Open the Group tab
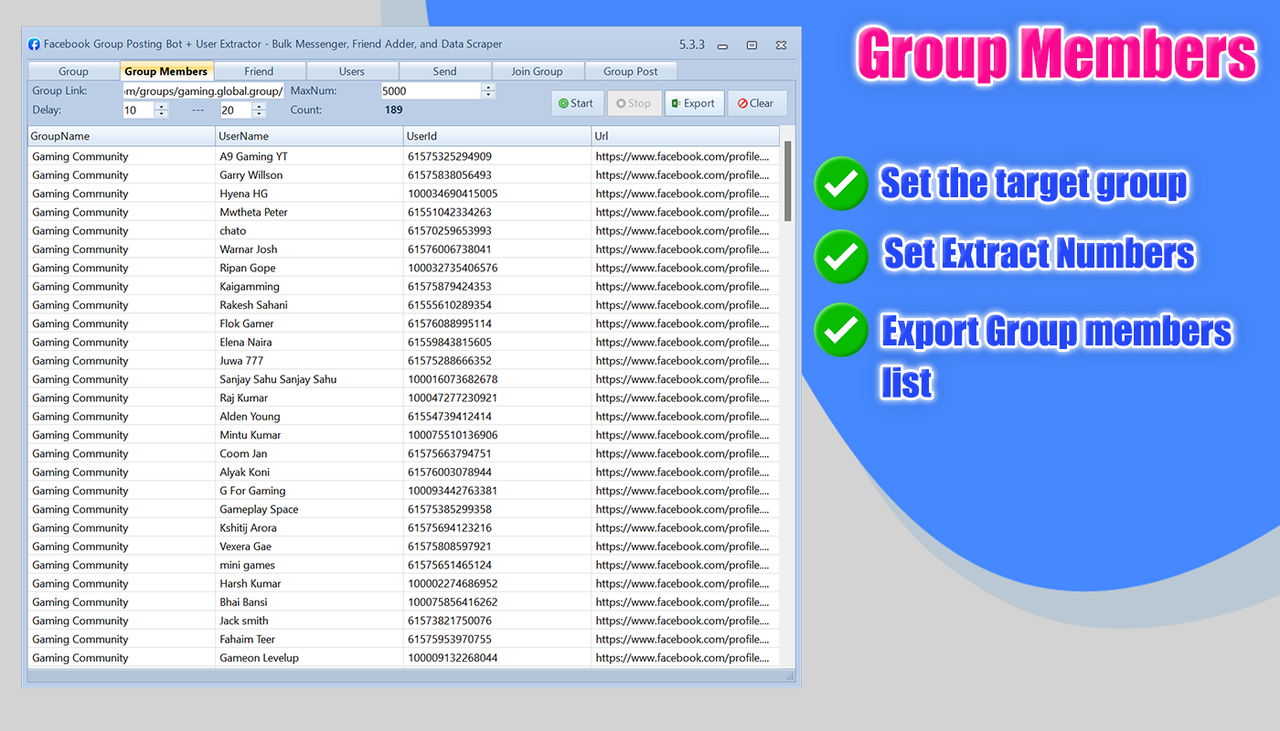 (73, 71)
